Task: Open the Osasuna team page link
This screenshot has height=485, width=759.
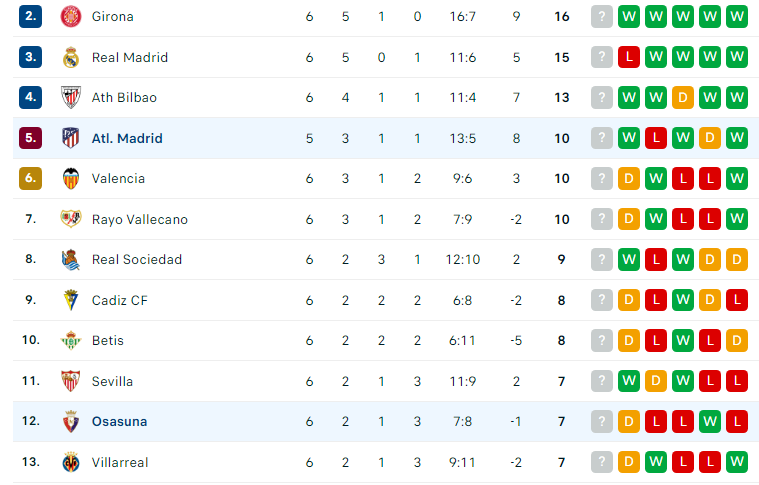Action: click(x=120, y=422)
